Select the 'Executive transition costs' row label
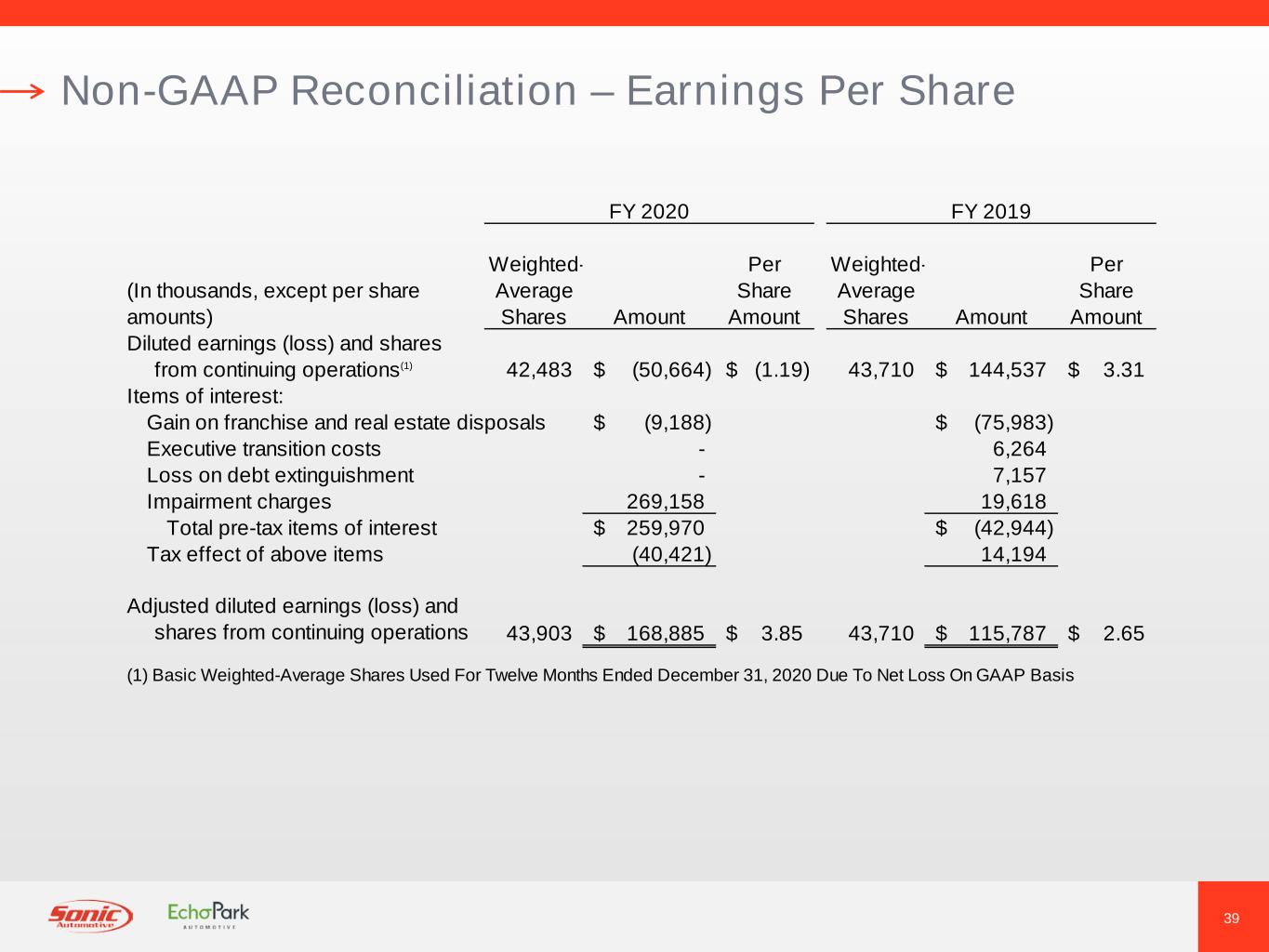 (264, 449)
